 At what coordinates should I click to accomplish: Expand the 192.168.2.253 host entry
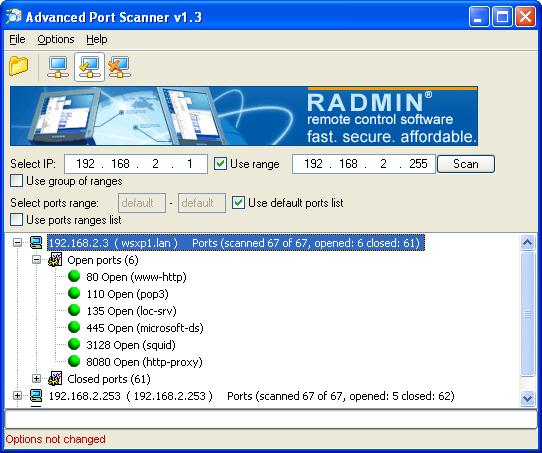click(x=17, y=396)
